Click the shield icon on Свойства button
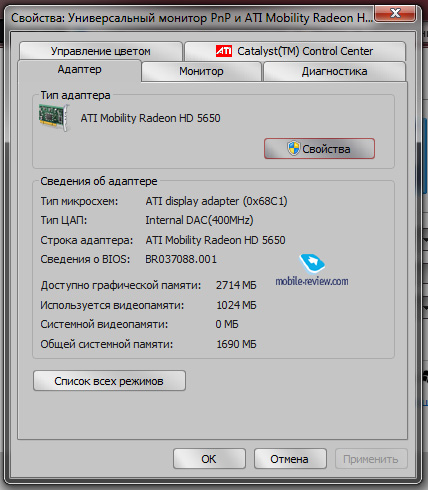The height and width of the screenshot is (490, 428). tap(293, 149)
